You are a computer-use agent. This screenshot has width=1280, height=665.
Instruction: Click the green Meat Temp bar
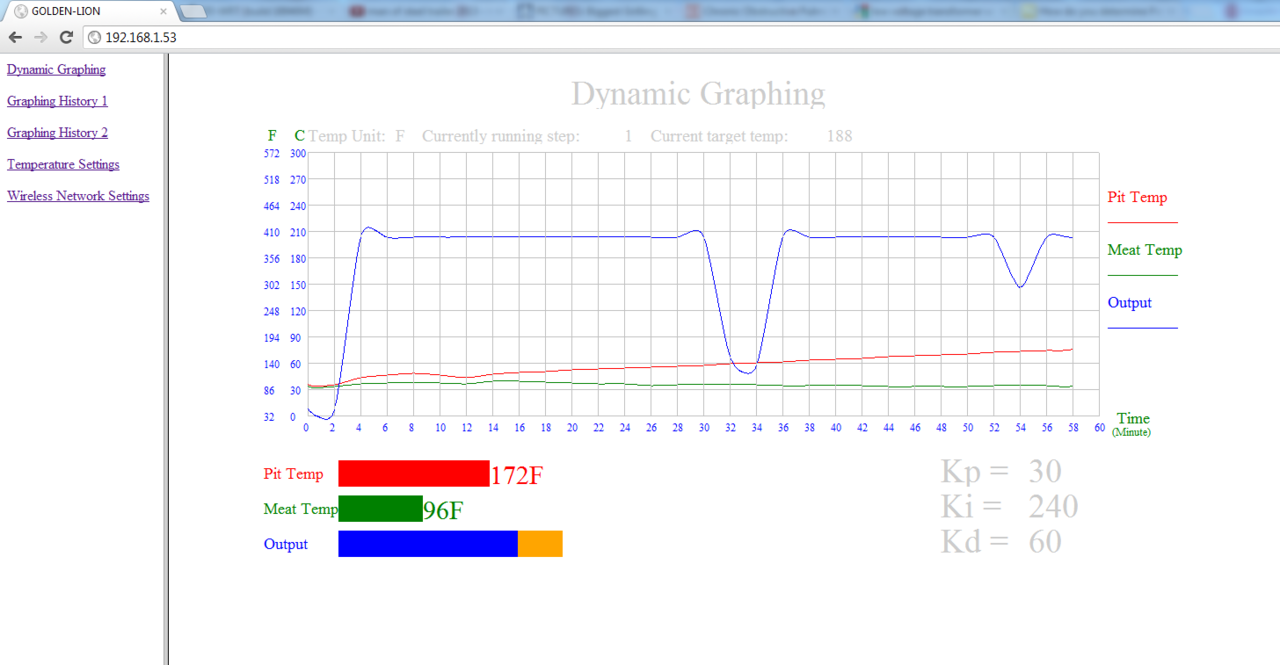coord(380,509)
